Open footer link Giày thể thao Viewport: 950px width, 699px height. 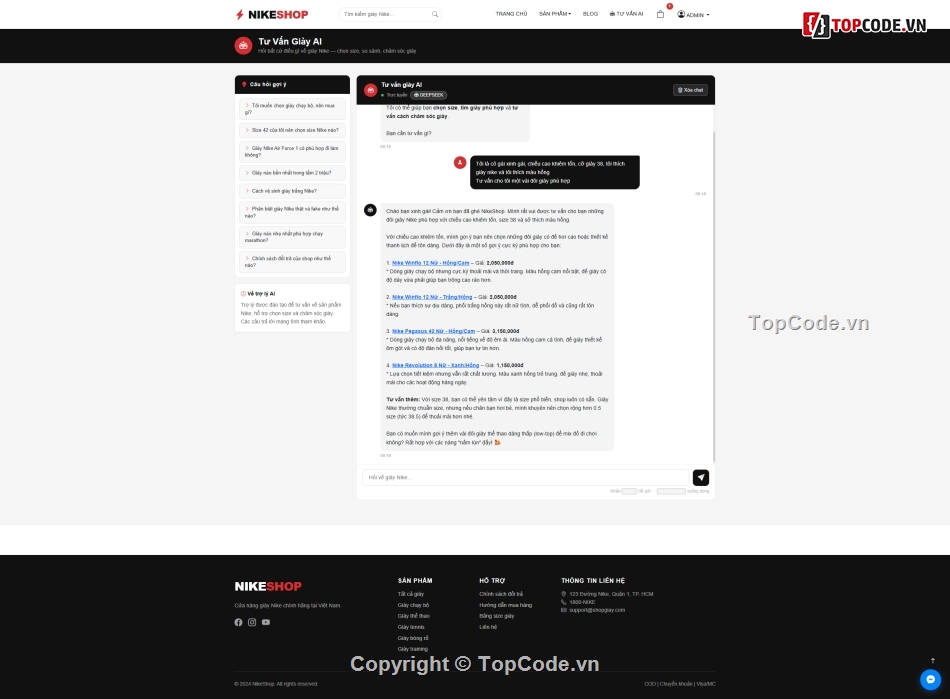pos(414,616)
